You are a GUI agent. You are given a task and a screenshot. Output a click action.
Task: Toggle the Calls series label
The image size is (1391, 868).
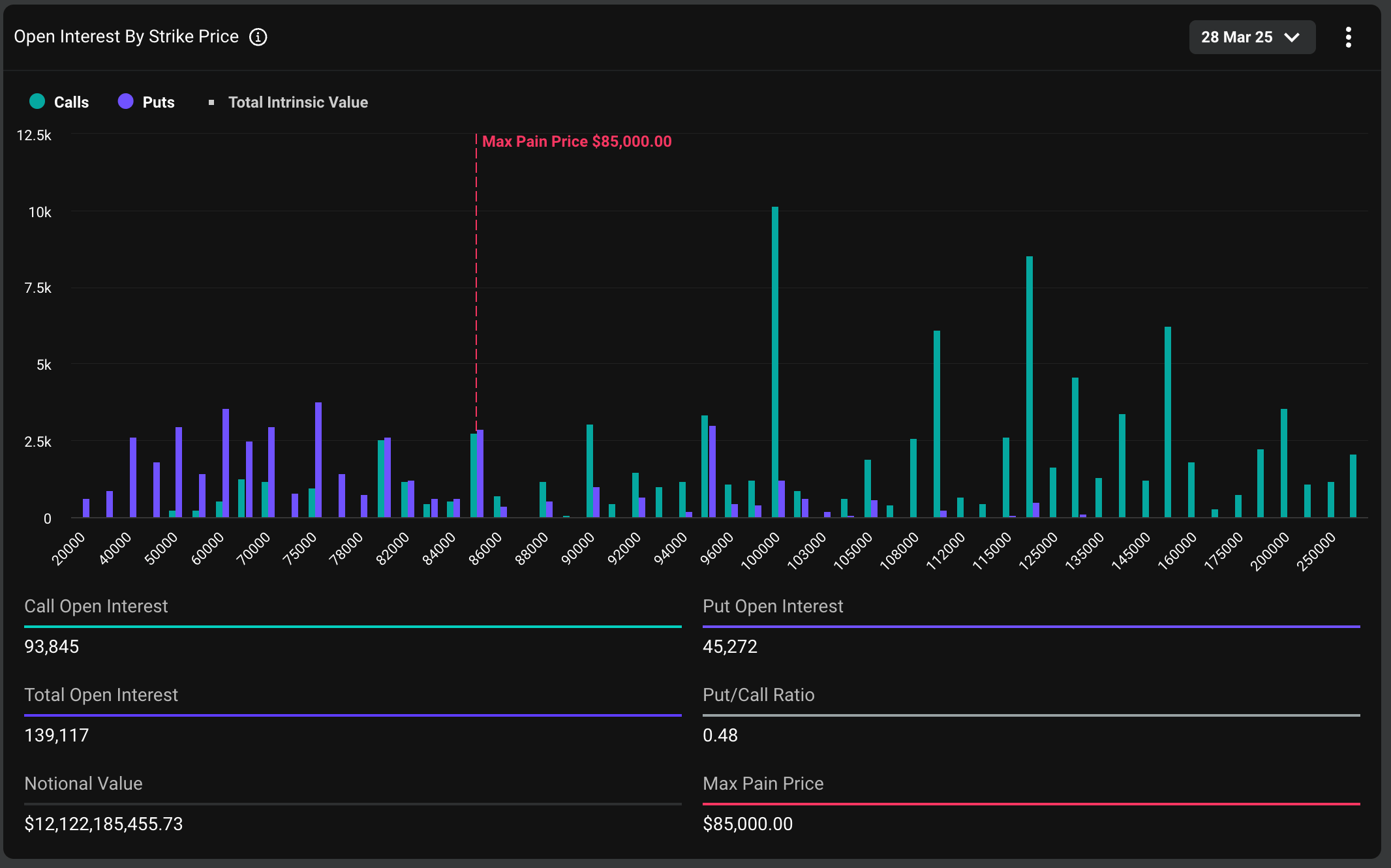click(x=71, y=102)
